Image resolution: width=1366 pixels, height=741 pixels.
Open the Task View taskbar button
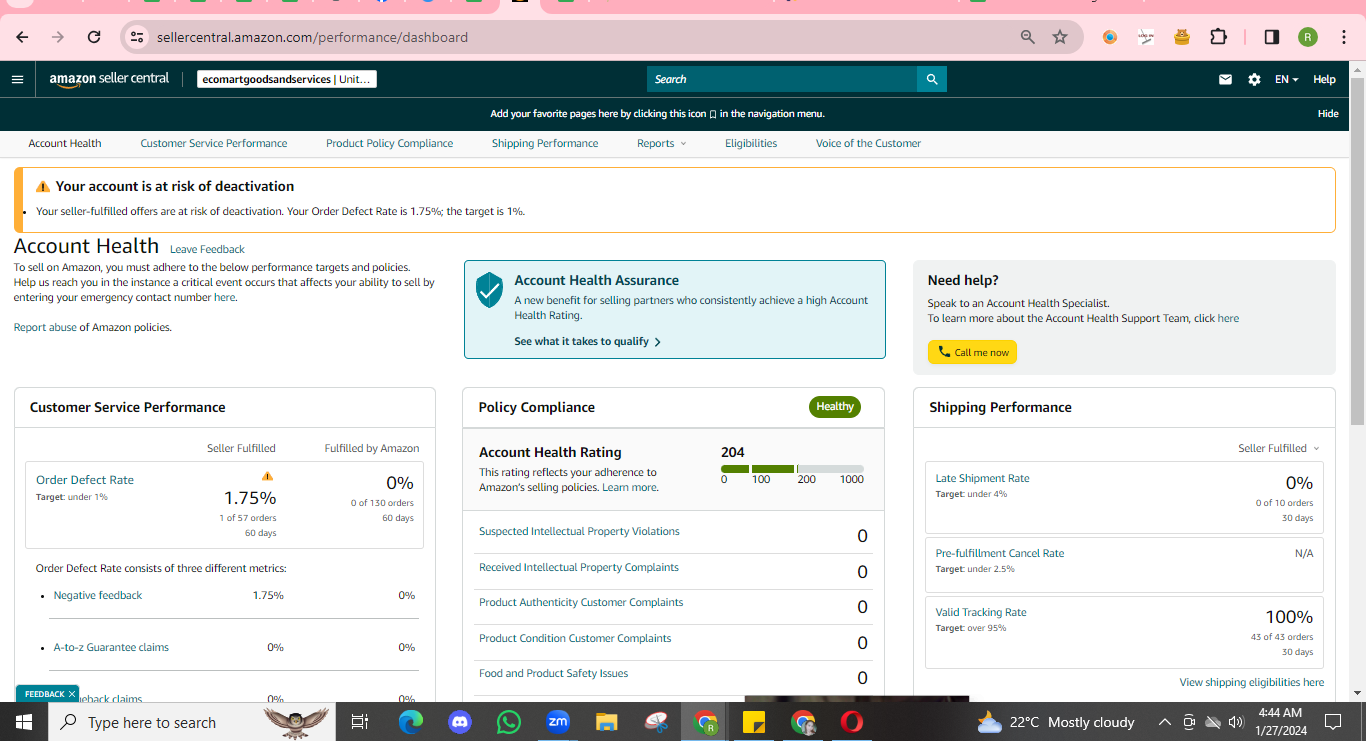tap(361, 722)
